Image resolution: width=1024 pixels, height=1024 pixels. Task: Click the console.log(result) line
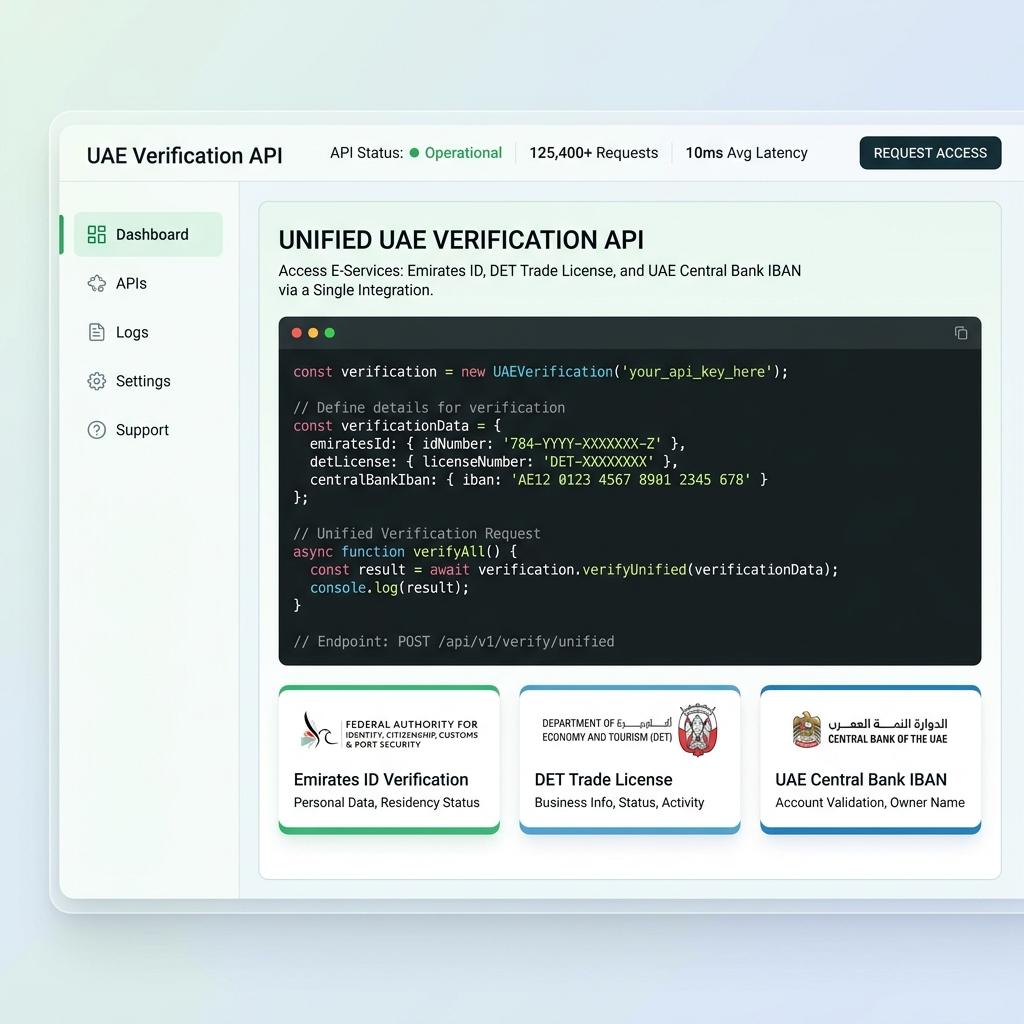coord(389,588)
